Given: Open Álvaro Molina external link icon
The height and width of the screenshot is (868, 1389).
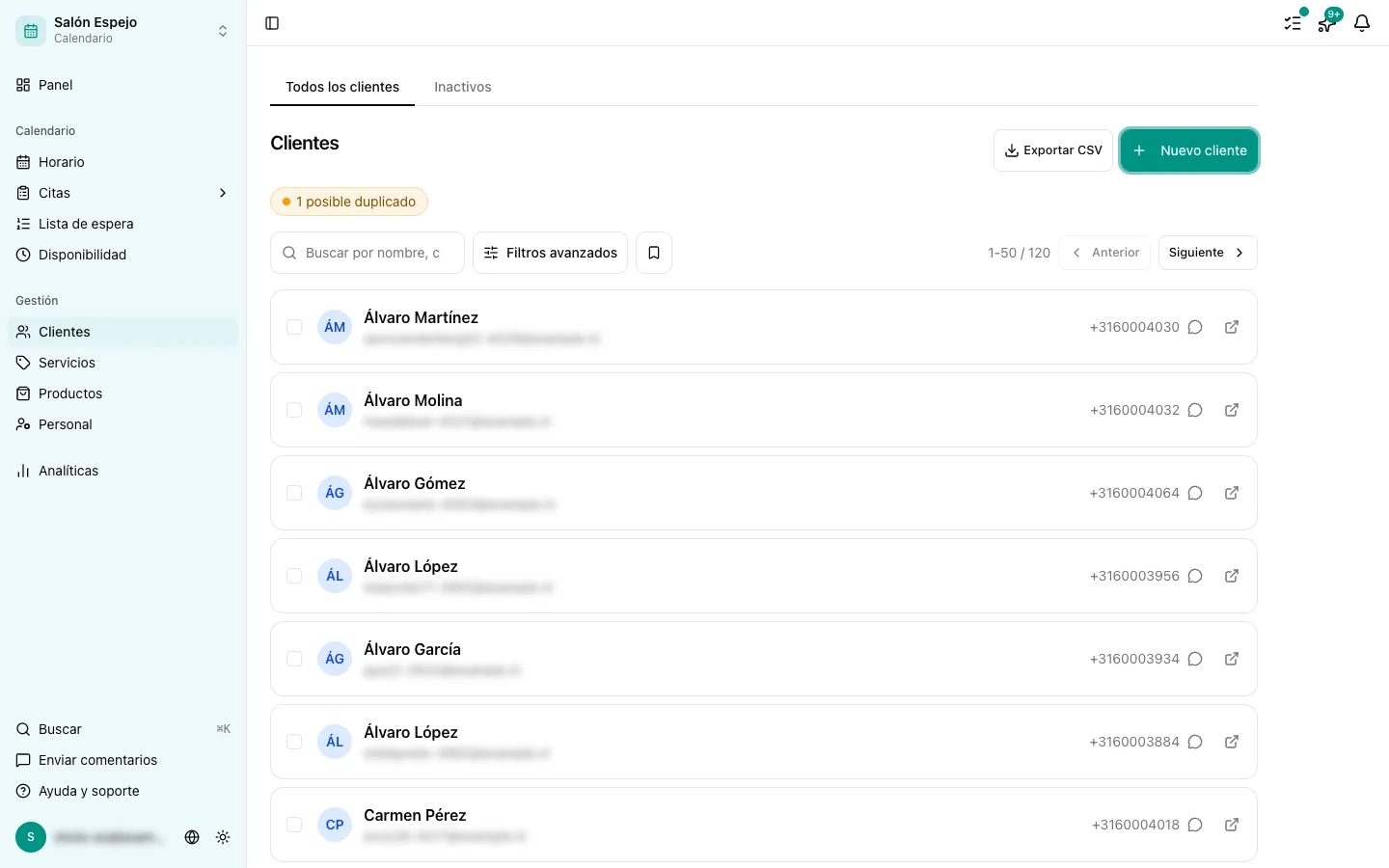Looking at the screenshot, I should (1232, 410).
